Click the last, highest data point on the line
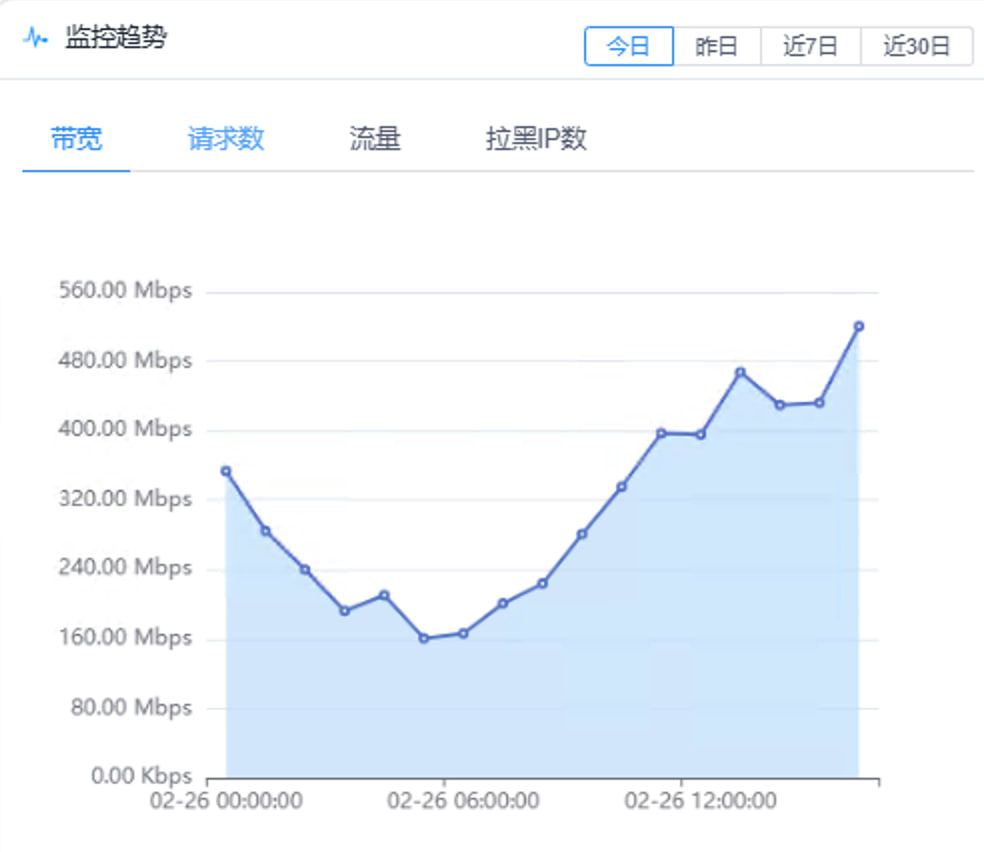Image resolution: width=984 pixels, height=852 pixels. pos(858,326)
